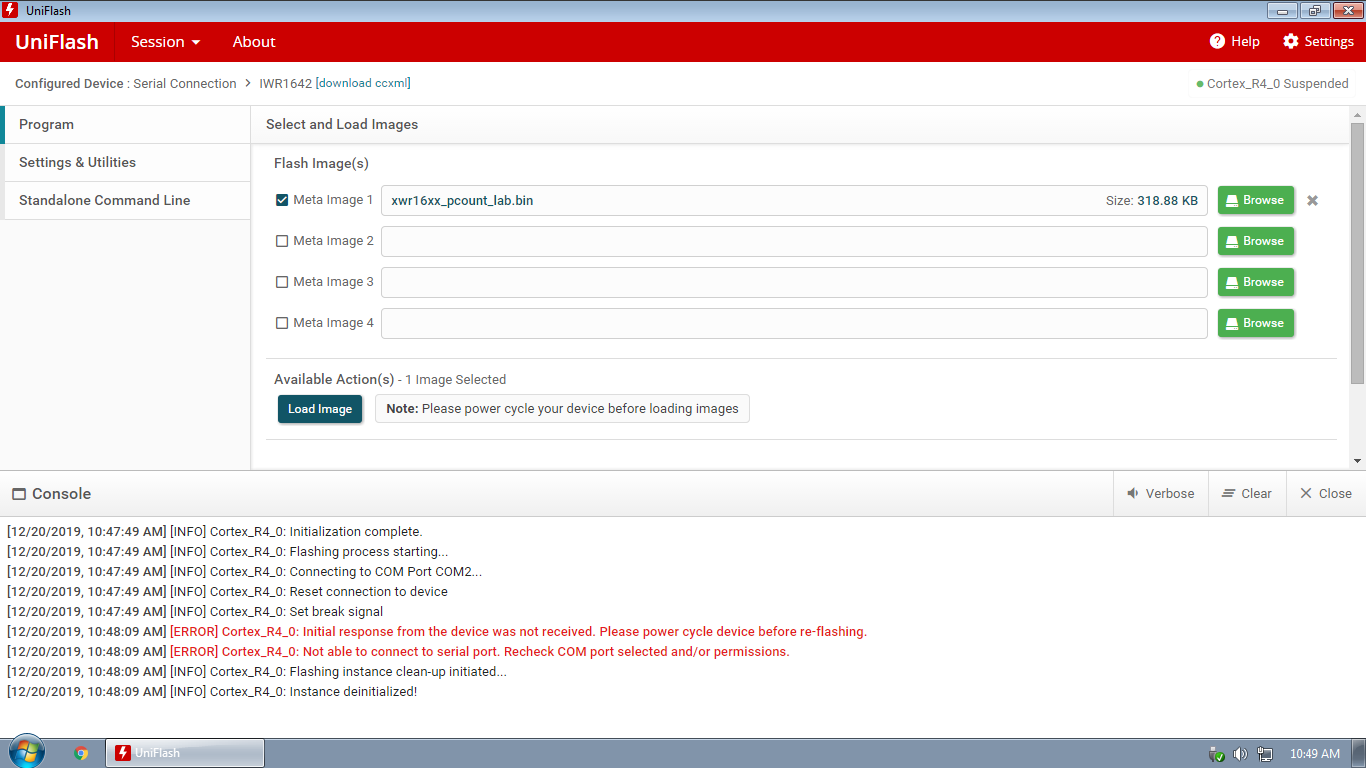Click the volume icon in system tray
Image resolution: width=1366 pixels, height=768 pixels.
point(1240,754)
